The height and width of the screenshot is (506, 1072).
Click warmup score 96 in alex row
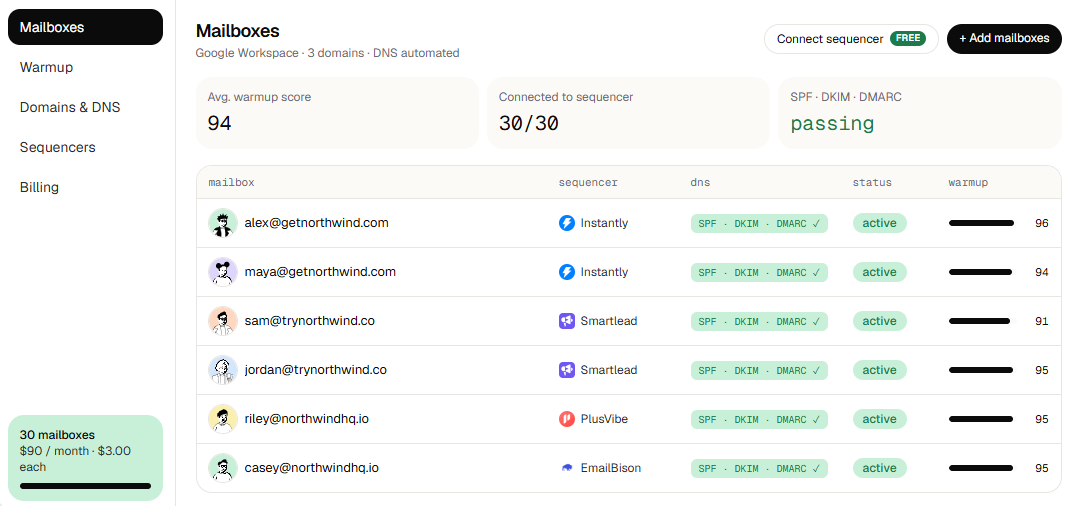pyautogui.click(x=1041, y=223)
